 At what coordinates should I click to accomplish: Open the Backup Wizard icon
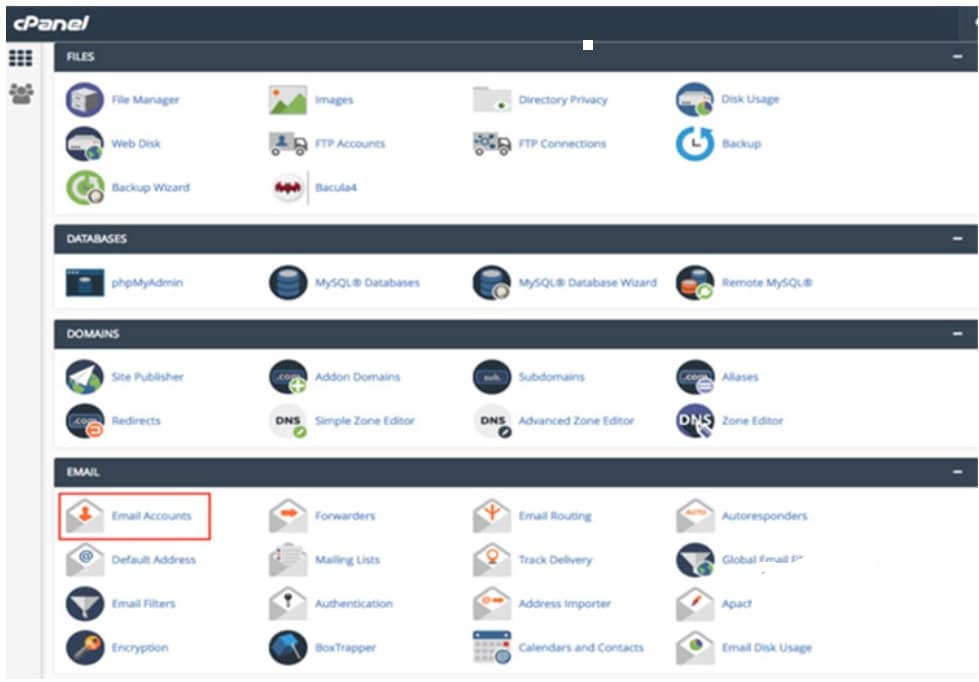(x=84, y=187)
